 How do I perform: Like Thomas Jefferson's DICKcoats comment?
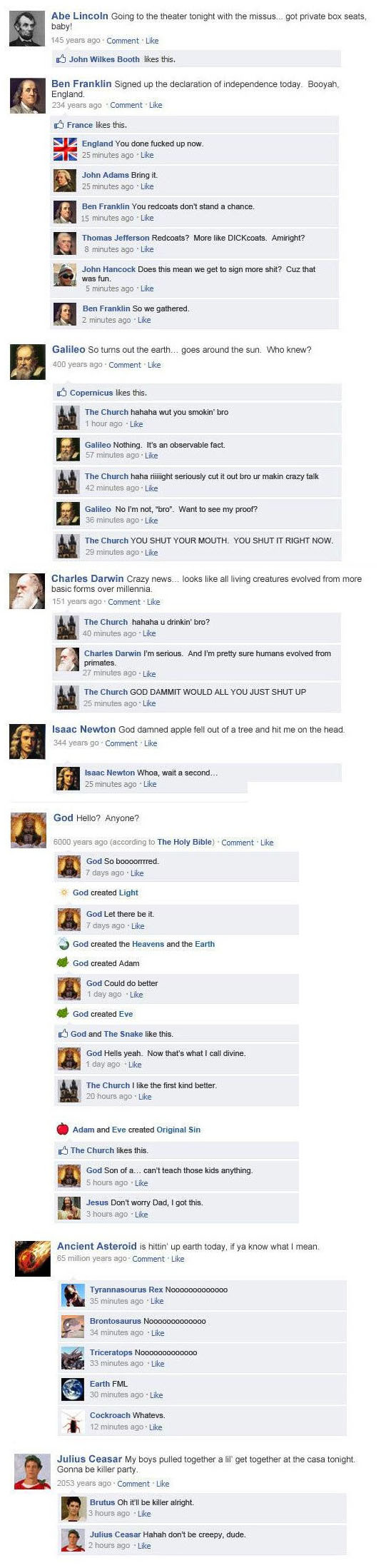click(x=147, y=249)
